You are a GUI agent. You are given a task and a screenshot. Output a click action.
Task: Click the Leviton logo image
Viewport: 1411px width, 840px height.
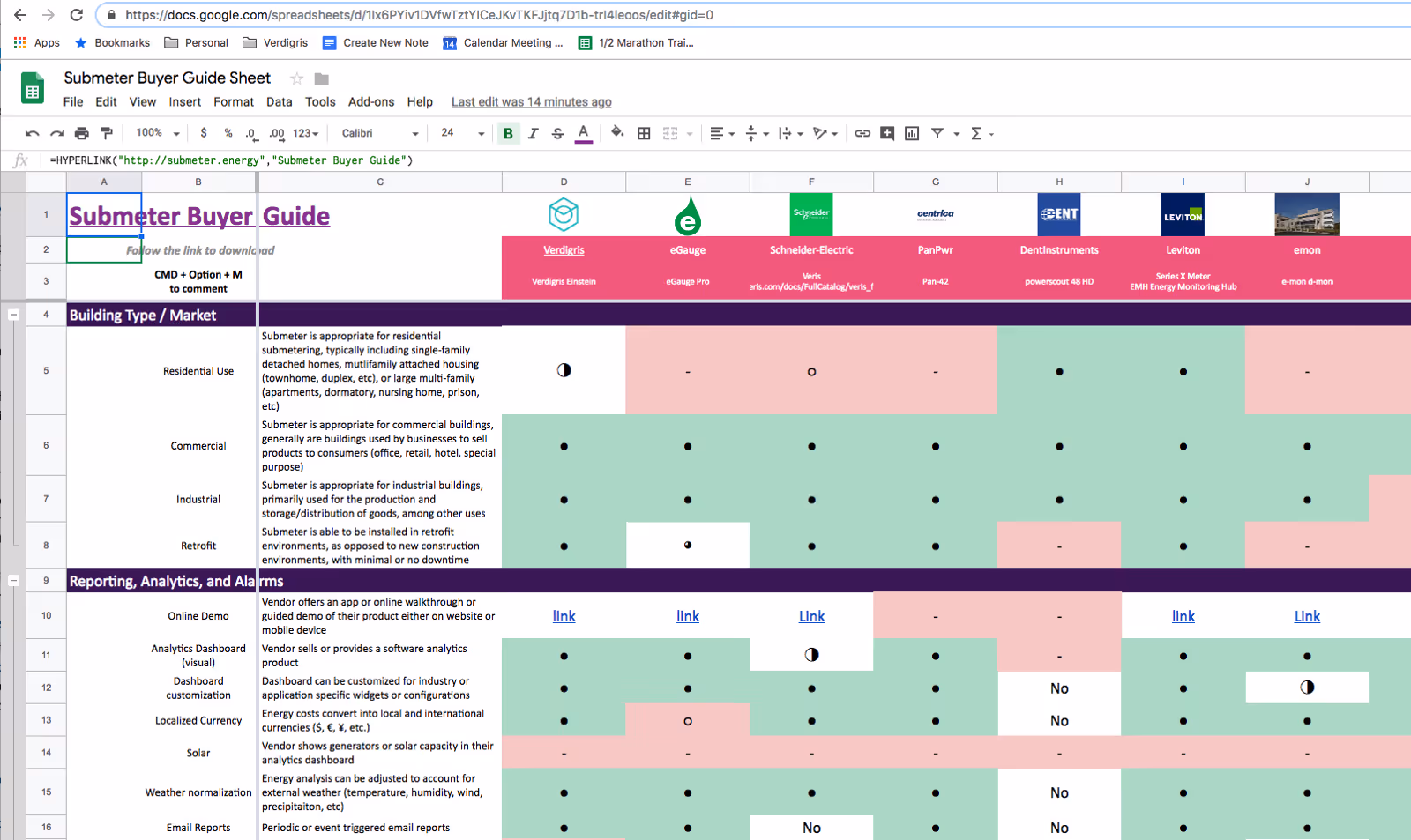coord(1183,214)
